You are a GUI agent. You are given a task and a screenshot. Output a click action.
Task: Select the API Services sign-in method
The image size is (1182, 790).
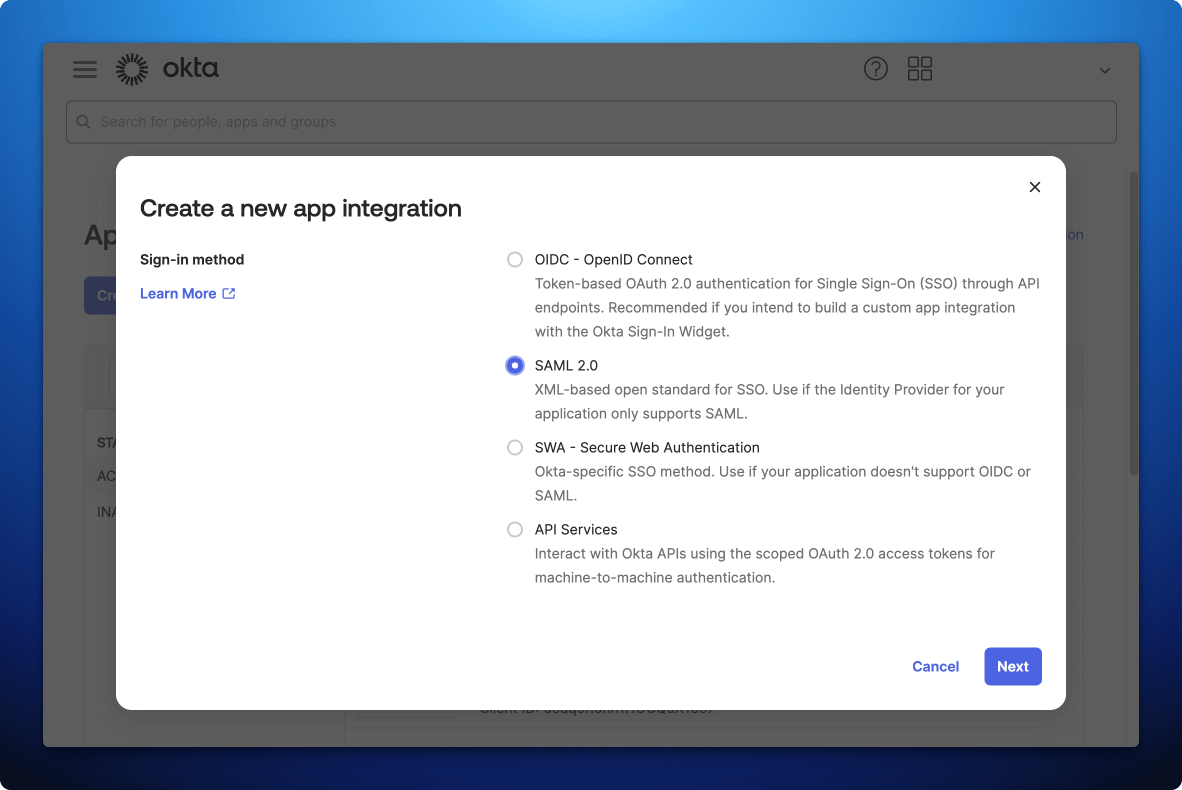coord(514,529)
